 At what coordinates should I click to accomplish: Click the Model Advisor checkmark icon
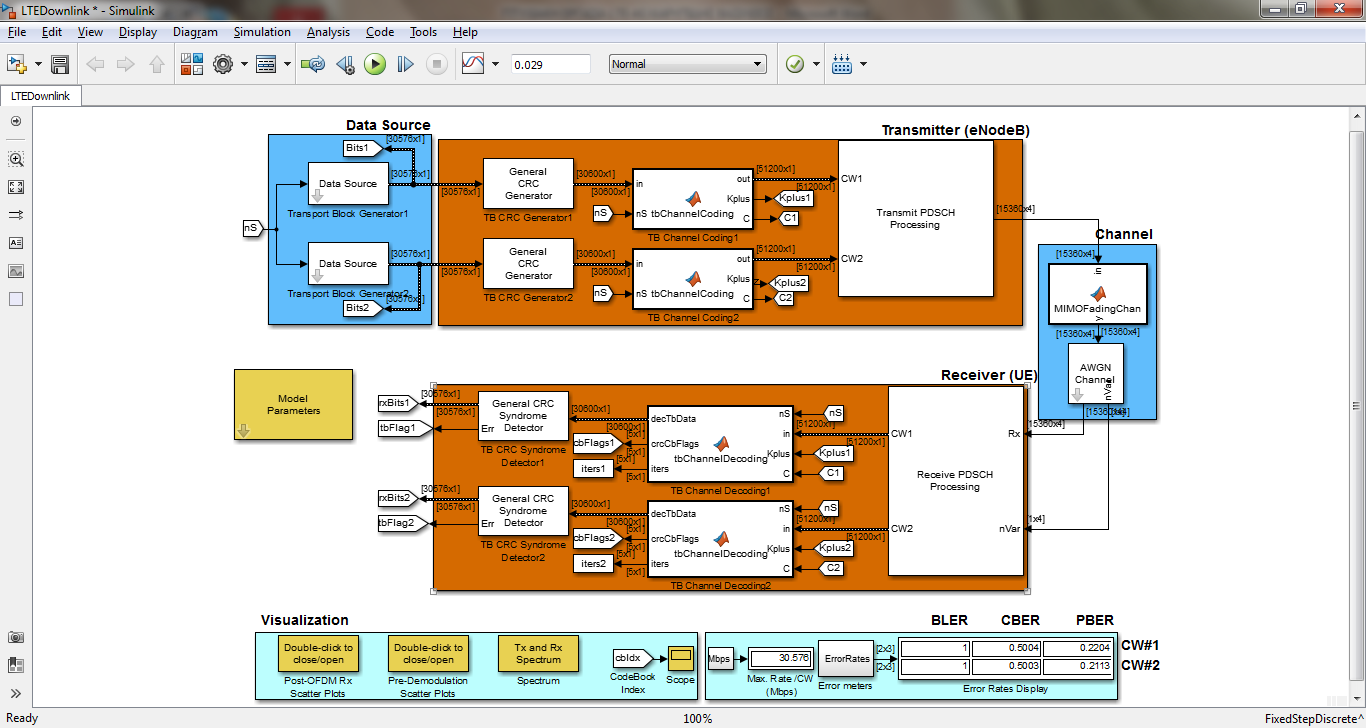(x=795, y=64)
